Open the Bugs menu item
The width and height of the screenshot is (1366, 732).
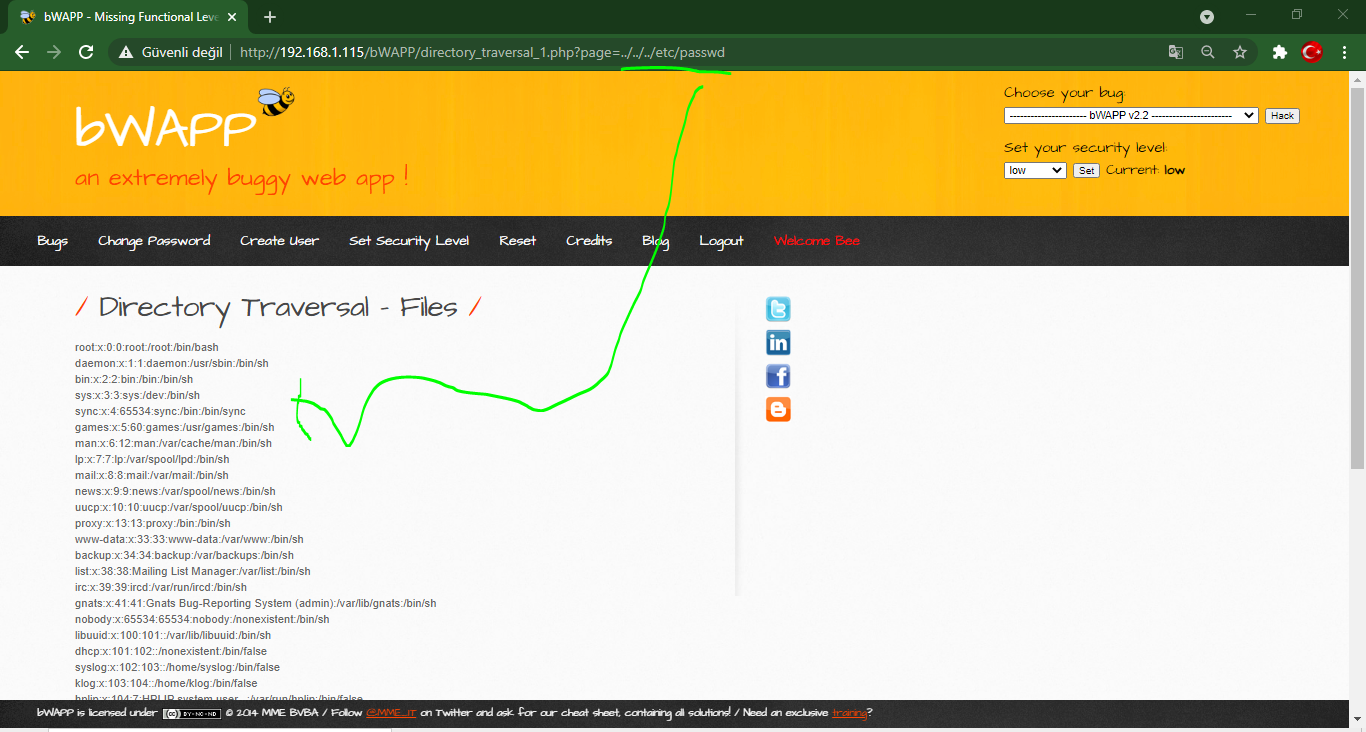coord(52,241)
